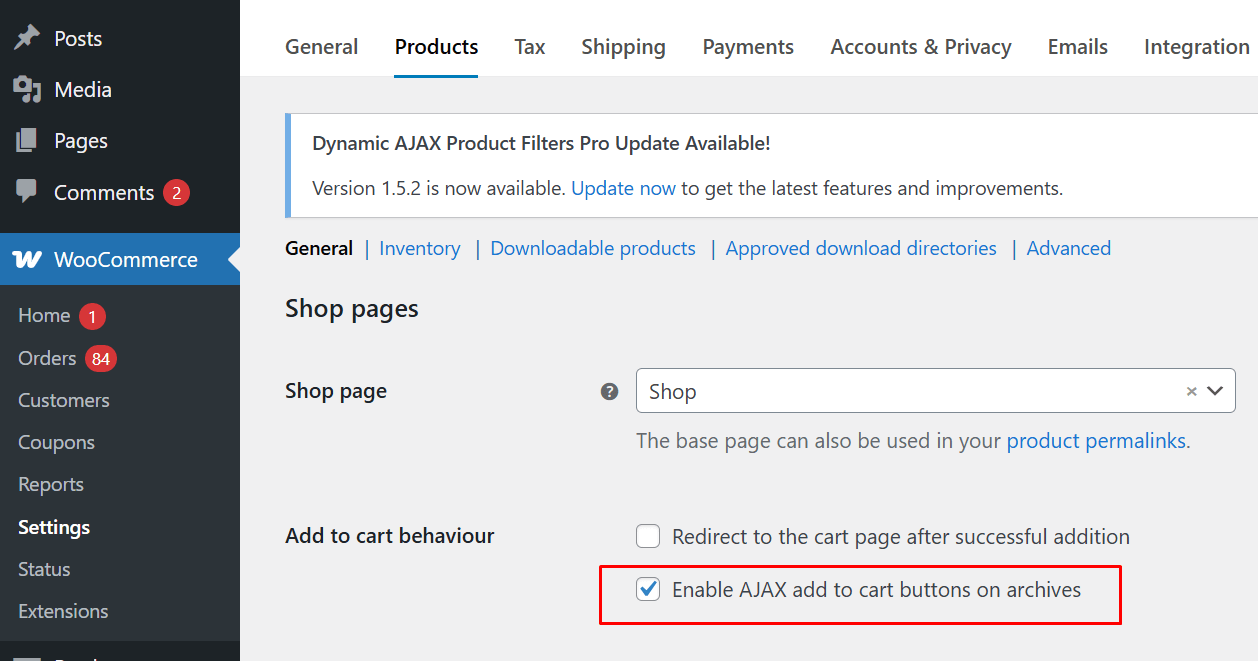
Task: Open WooCommerce Settings submenu item
Action: click(x=54, y=527)
